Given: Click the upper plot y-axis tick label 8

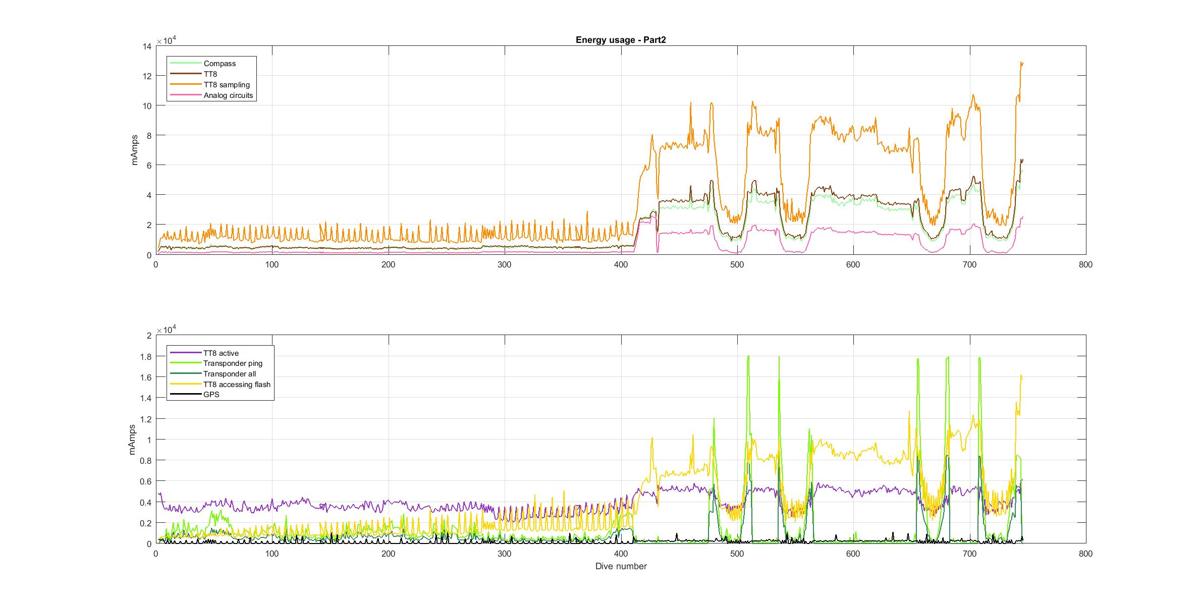Looking at the screenshot, I should 148,136.
